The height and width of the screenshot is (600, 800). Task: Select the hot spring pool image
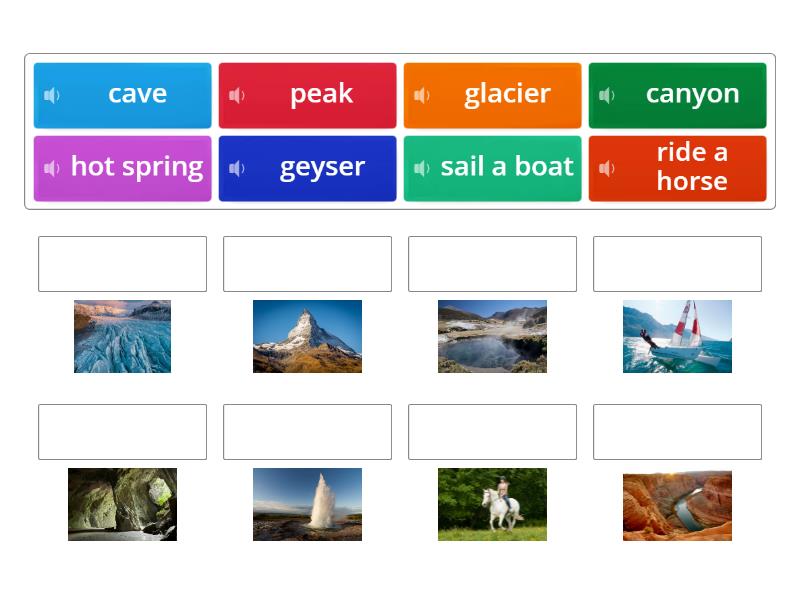[x=492, y=336]
